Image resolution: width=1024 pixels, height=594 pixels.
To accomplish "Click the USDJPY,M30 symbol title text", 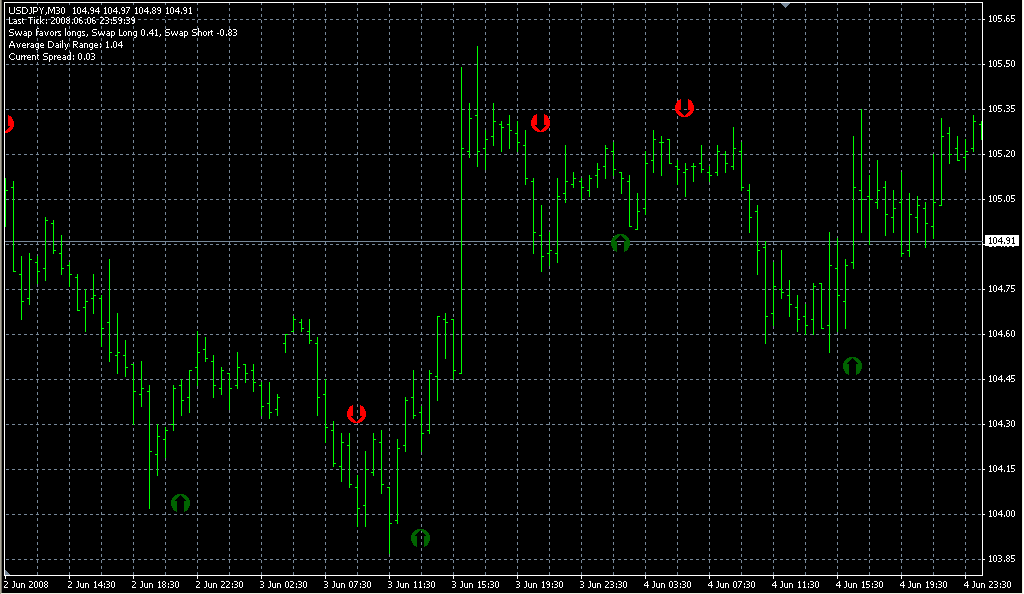I will [x=37, y=10].
